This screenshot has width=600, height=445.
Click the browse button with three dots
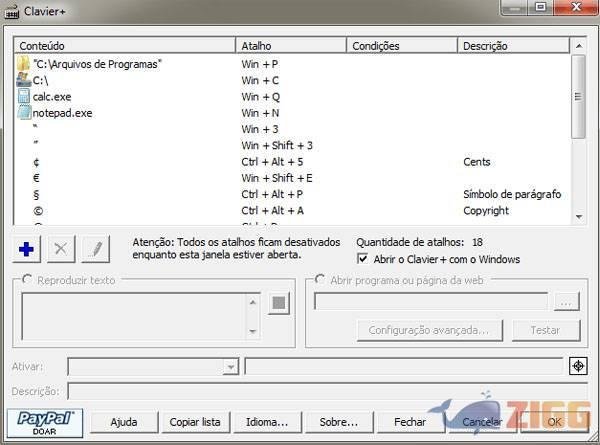pos(566,301)
